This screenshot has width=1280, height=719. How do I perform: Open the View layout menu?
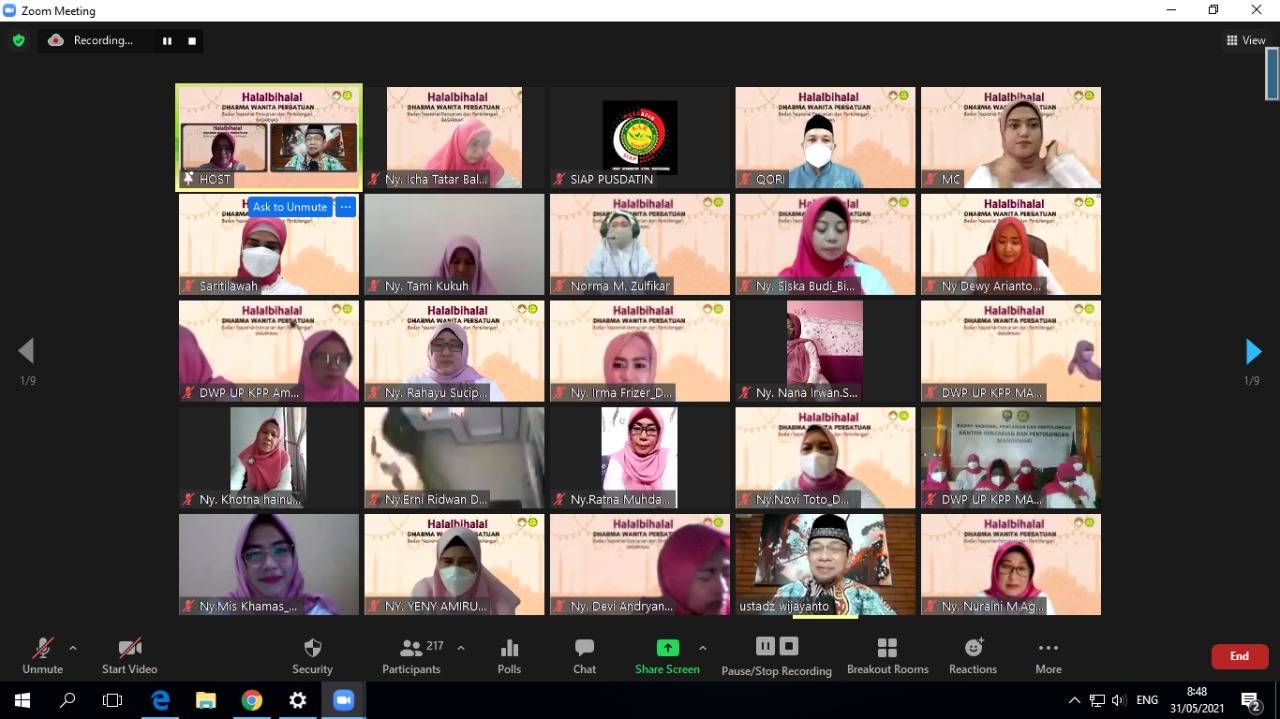click(x=1246, y=41)
